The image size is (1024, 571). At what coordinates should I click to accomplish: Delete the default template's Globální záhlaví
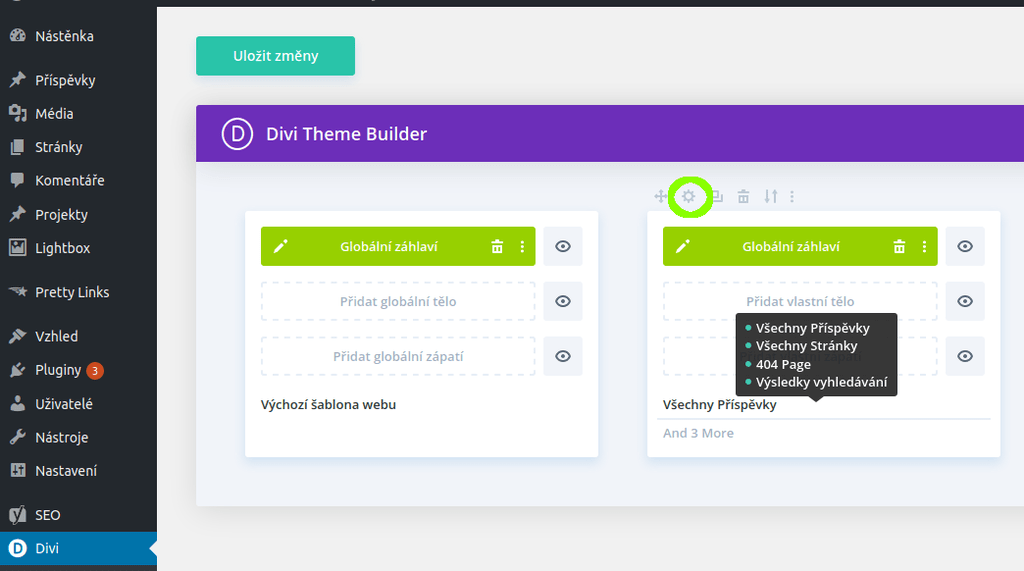tap(497, 246)
